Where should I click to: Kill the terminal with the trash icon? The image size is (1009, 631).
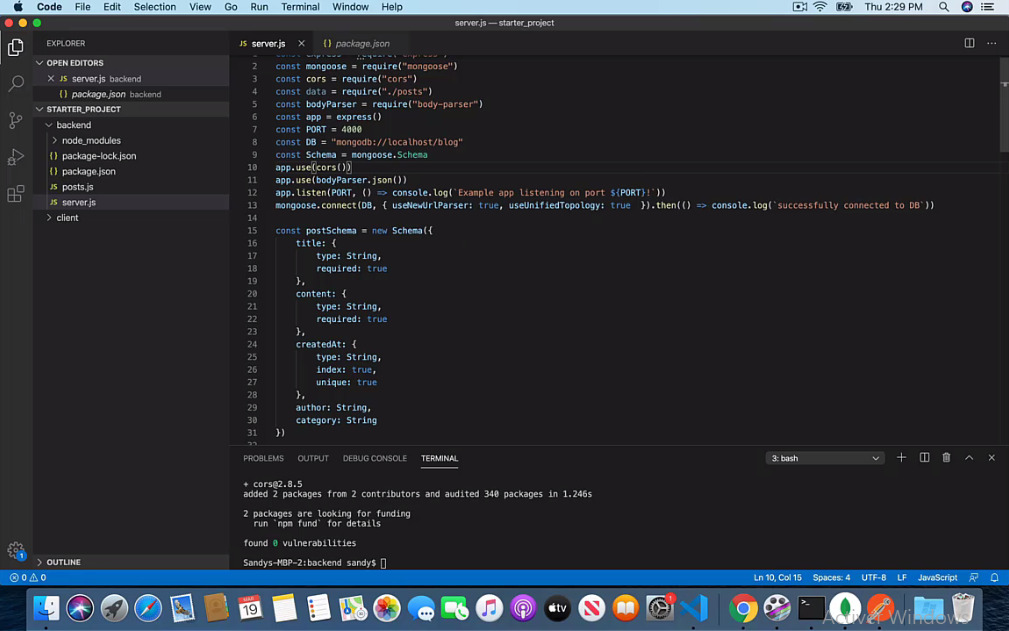[x=946, y=457]
